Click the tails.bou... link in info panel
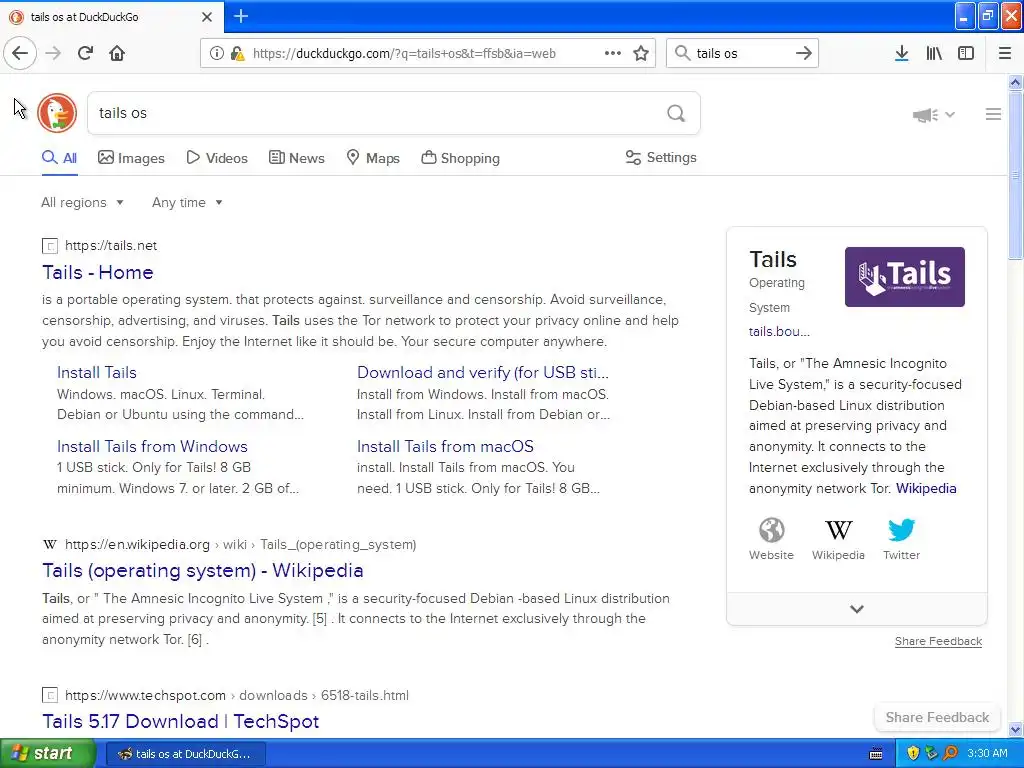The image size is (1024, 768). 779,332
